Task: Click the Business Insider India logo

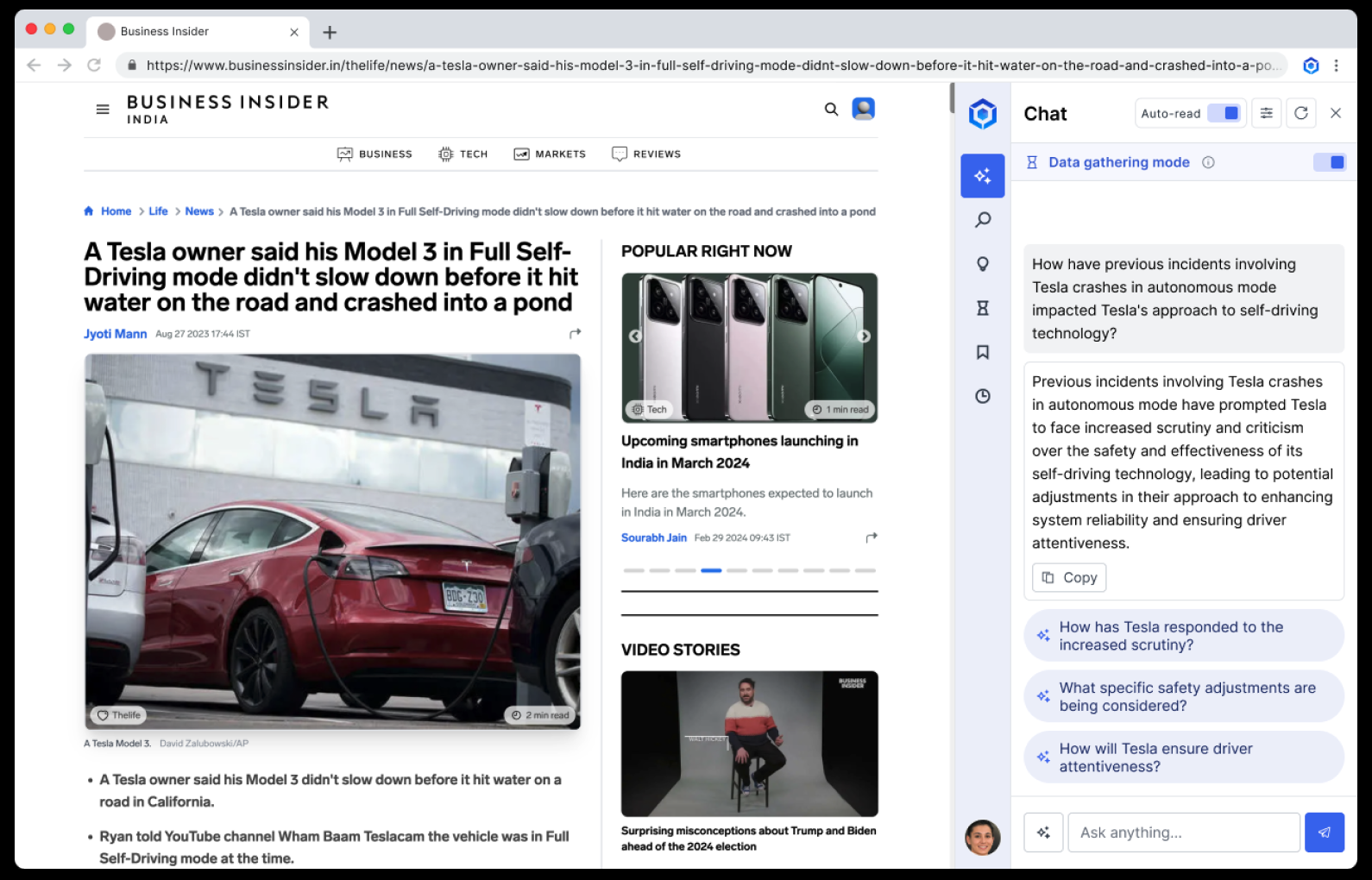Action: click(228, 110)
